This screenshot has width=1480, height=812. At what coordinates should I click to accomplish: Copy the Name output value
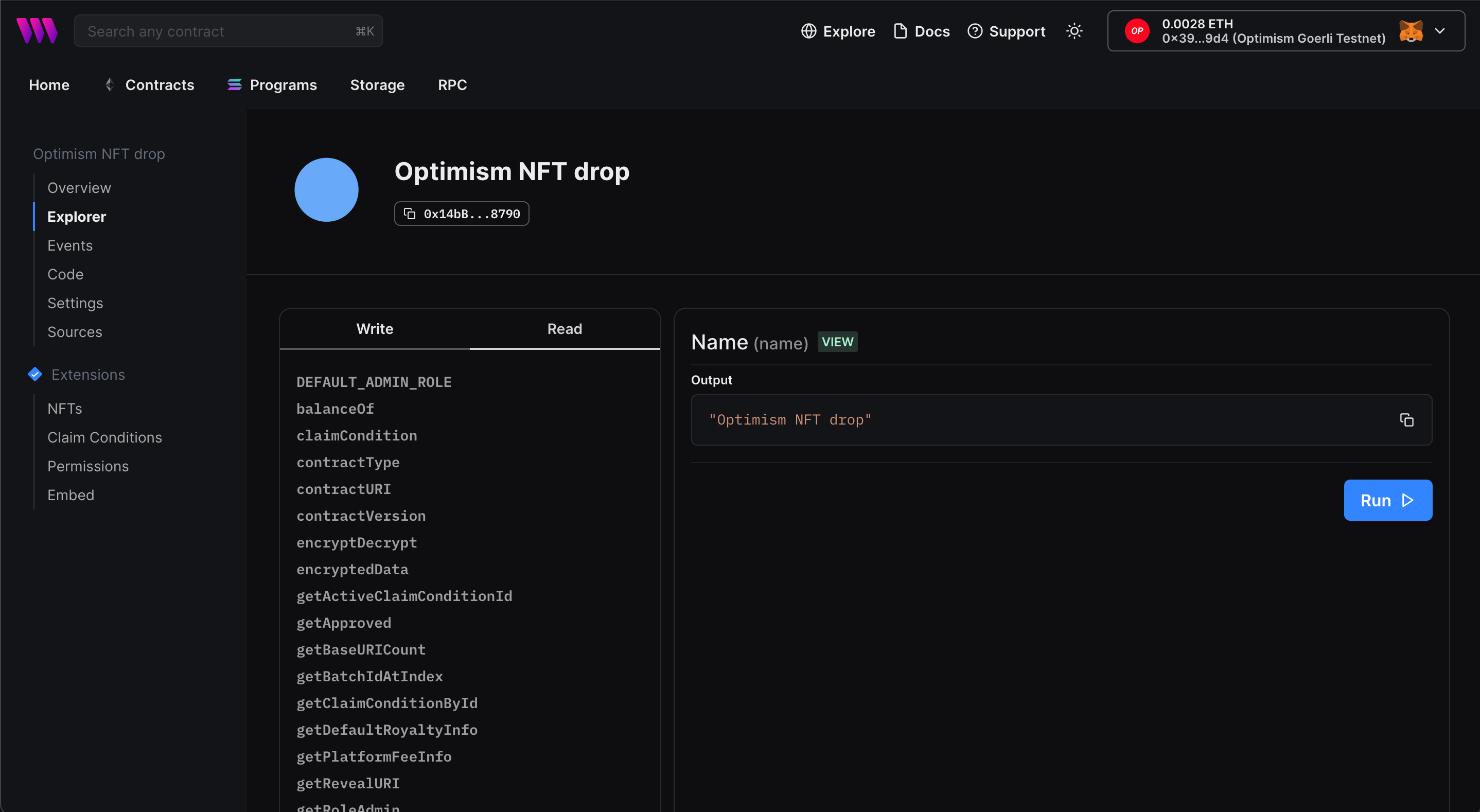[x=1406, y=420]
